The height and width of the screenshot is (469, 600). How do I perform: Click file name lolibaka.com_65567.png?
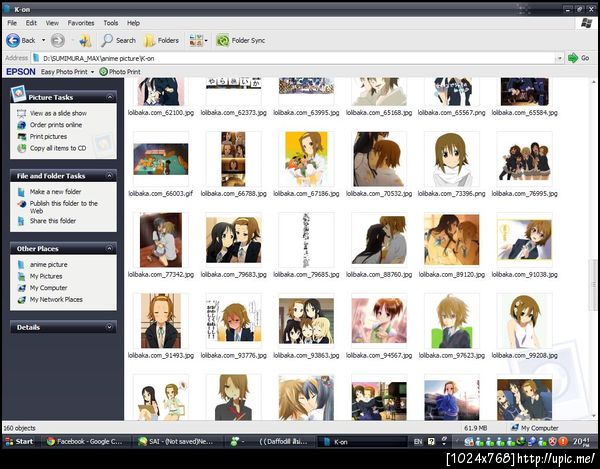(x=452, y=113)
